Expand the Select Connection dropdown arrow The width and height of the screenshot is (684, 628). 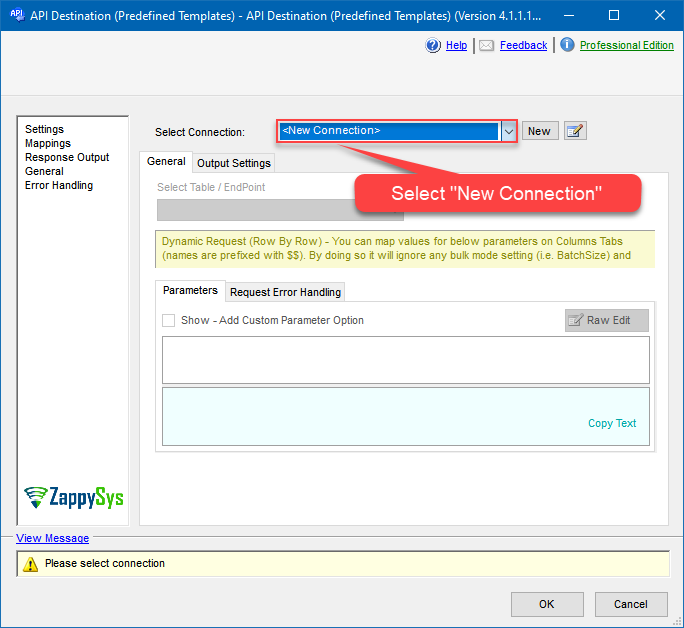click(x=508, y=131)
